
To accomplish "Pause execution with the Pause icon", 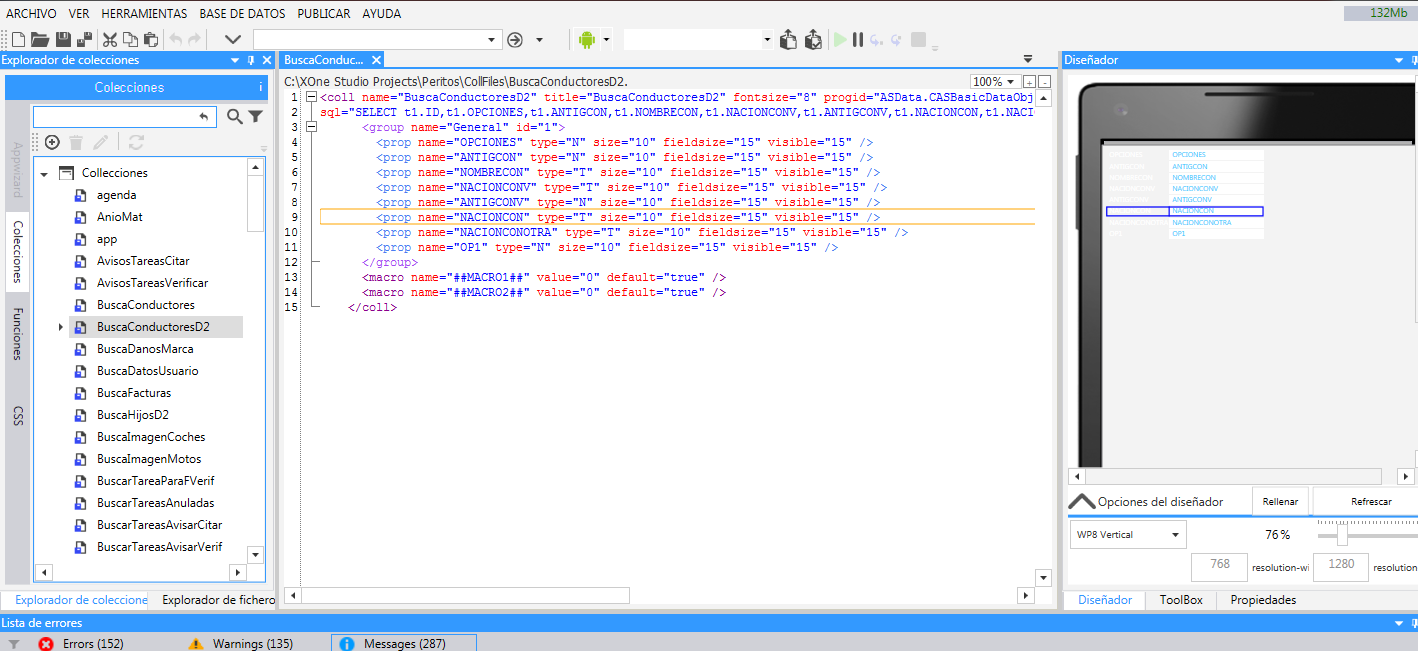I will 858,40.
